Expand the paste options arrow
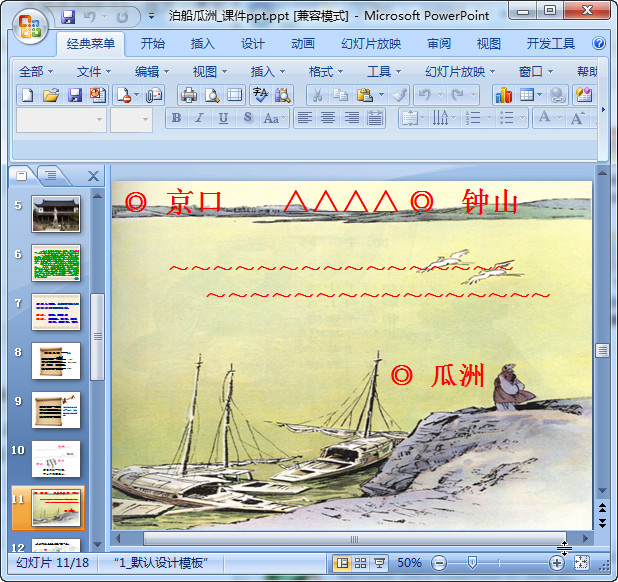The height and width of the screenshot is (582, 618). (x=381, y=95)
